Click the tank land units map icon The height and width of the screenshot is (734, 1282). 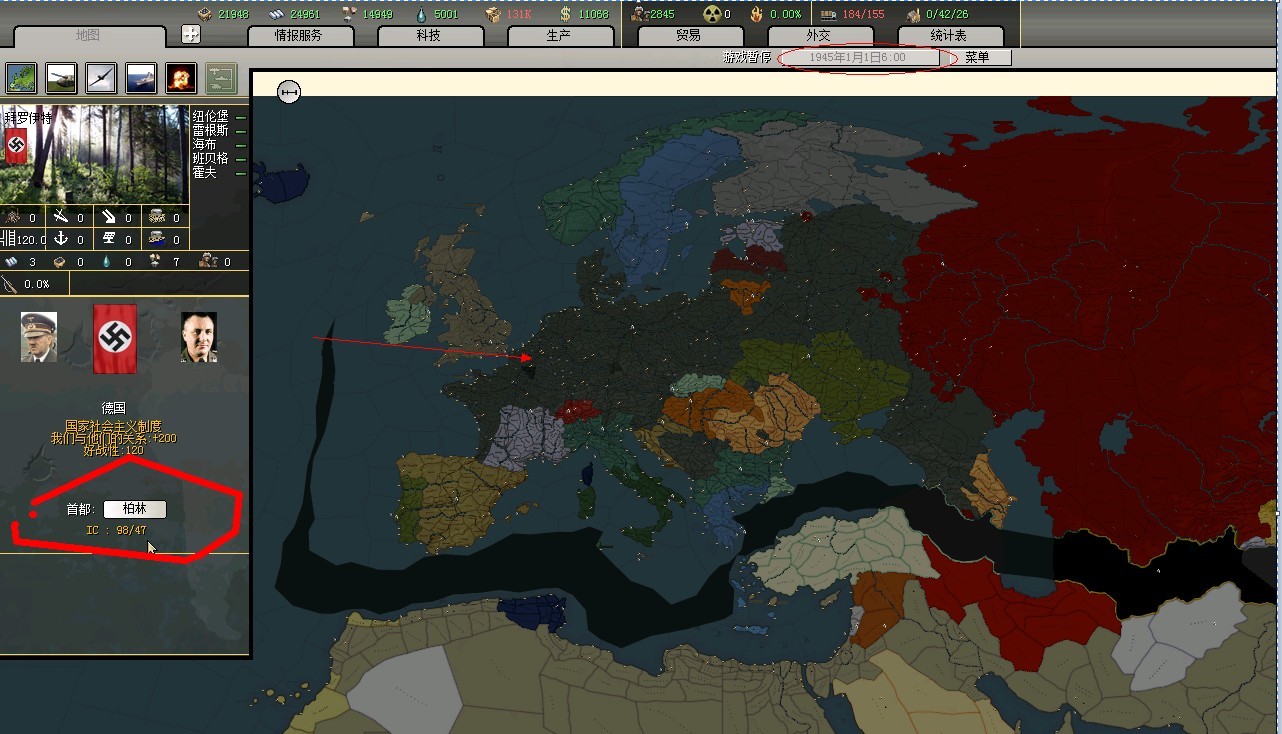click(61, 78)
